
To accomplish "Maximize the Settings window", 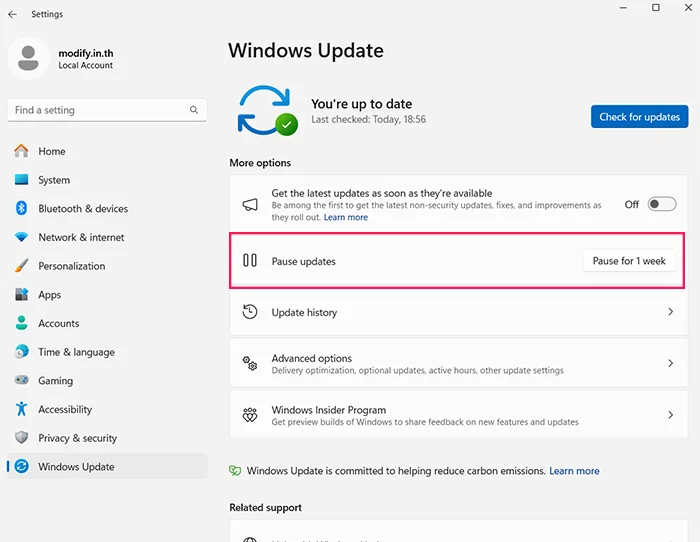I will tap(656, 8).
